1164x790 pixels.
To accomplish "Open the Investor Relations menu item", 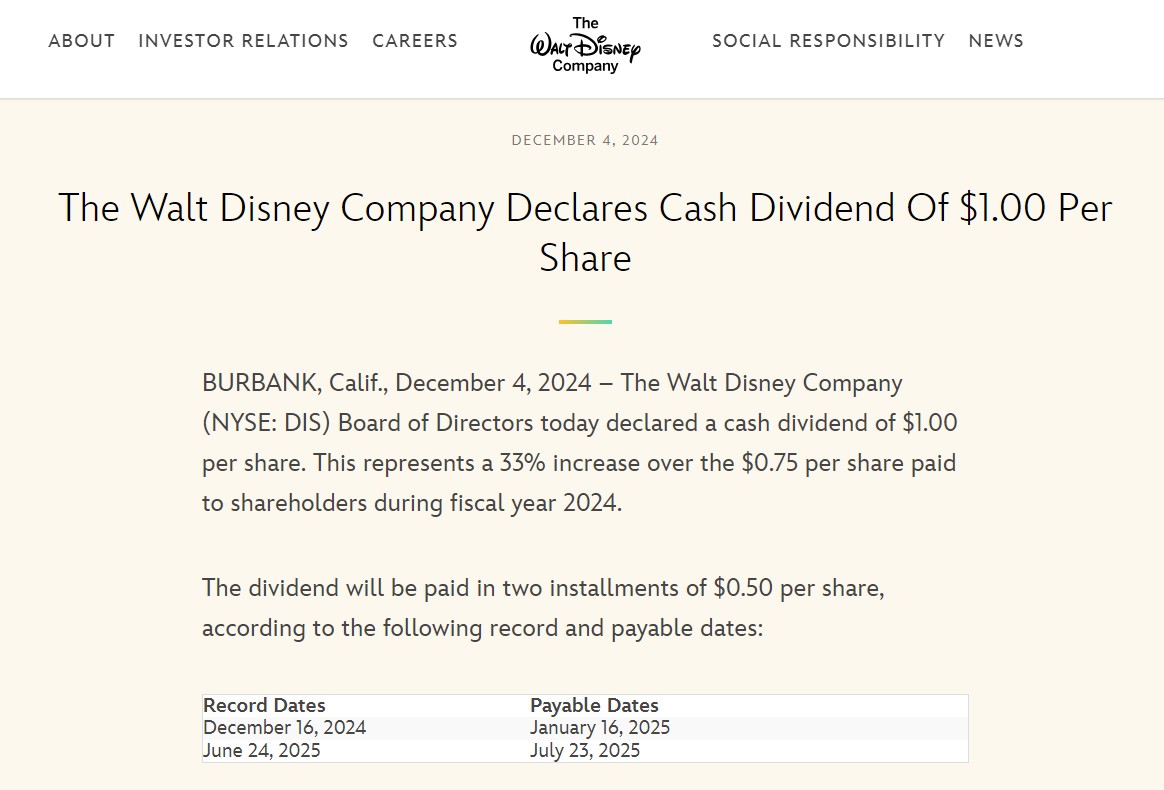I will tap(243, 41).
